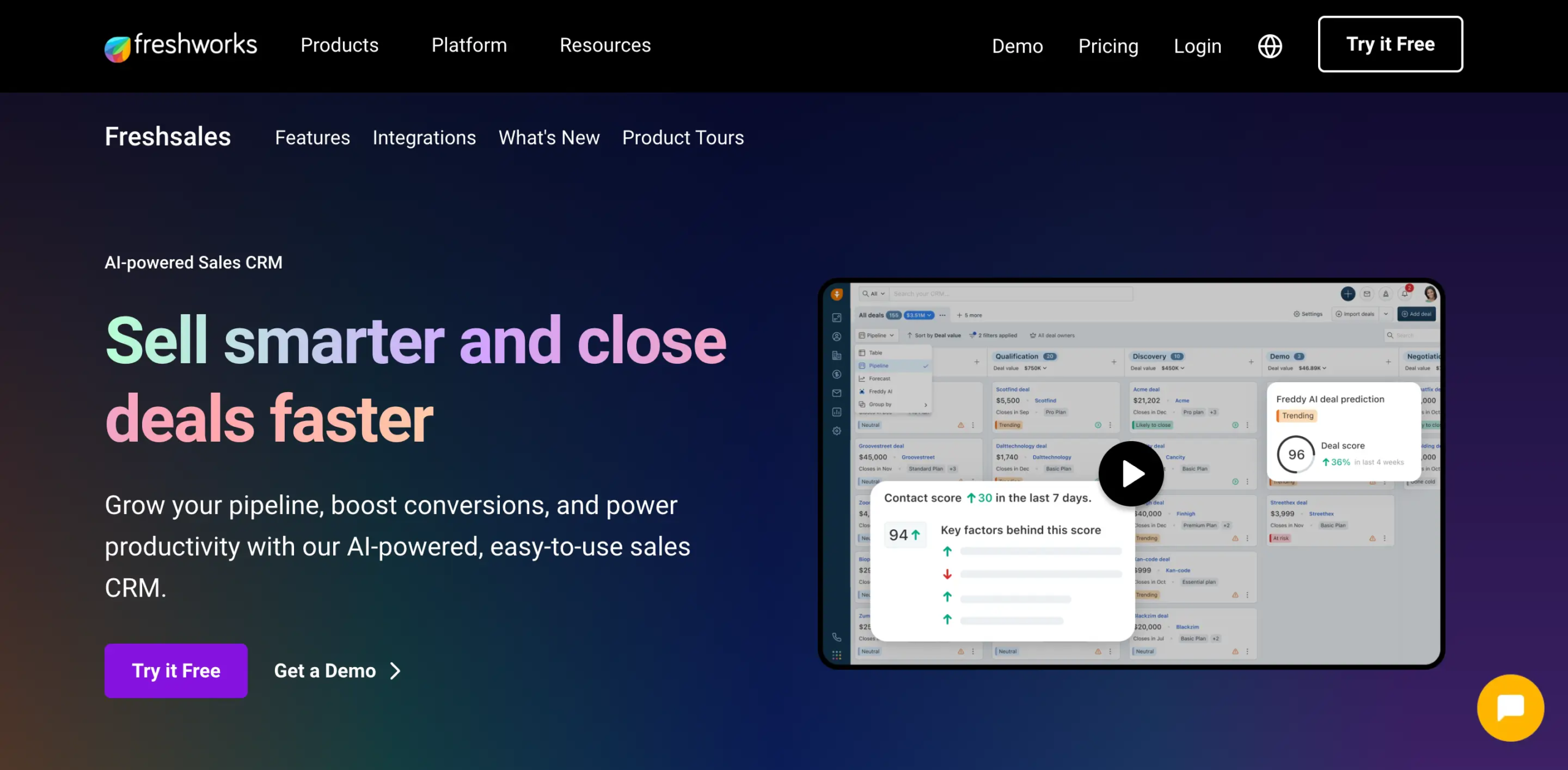Click the Add deal button in CRM preview

[x=1416, y=314]
